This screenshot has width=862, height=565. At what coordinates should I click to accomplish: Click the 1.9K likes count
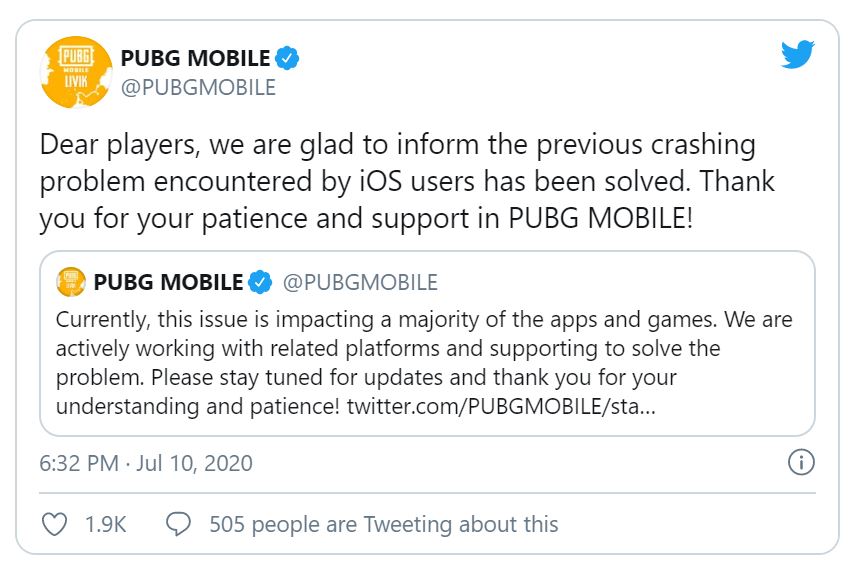coord(108,524)
